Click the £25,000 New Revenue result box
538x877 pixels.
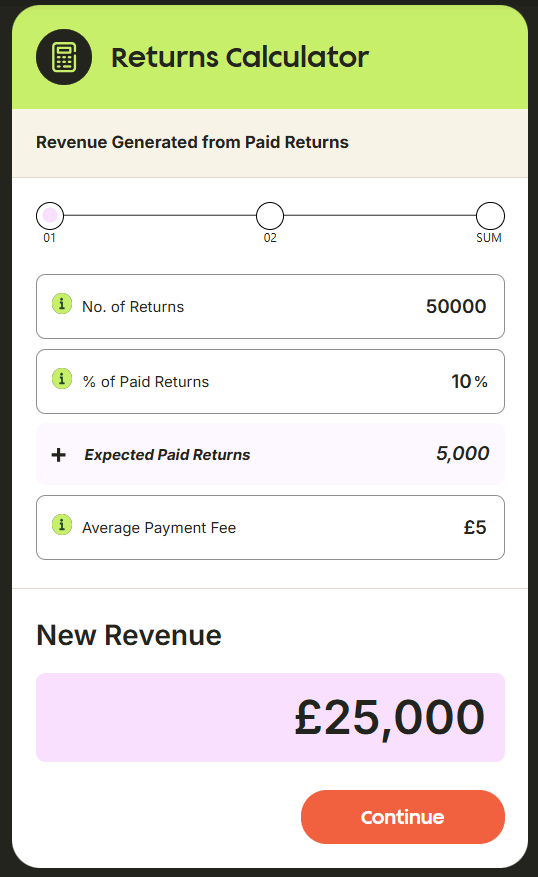click(271, 717)
